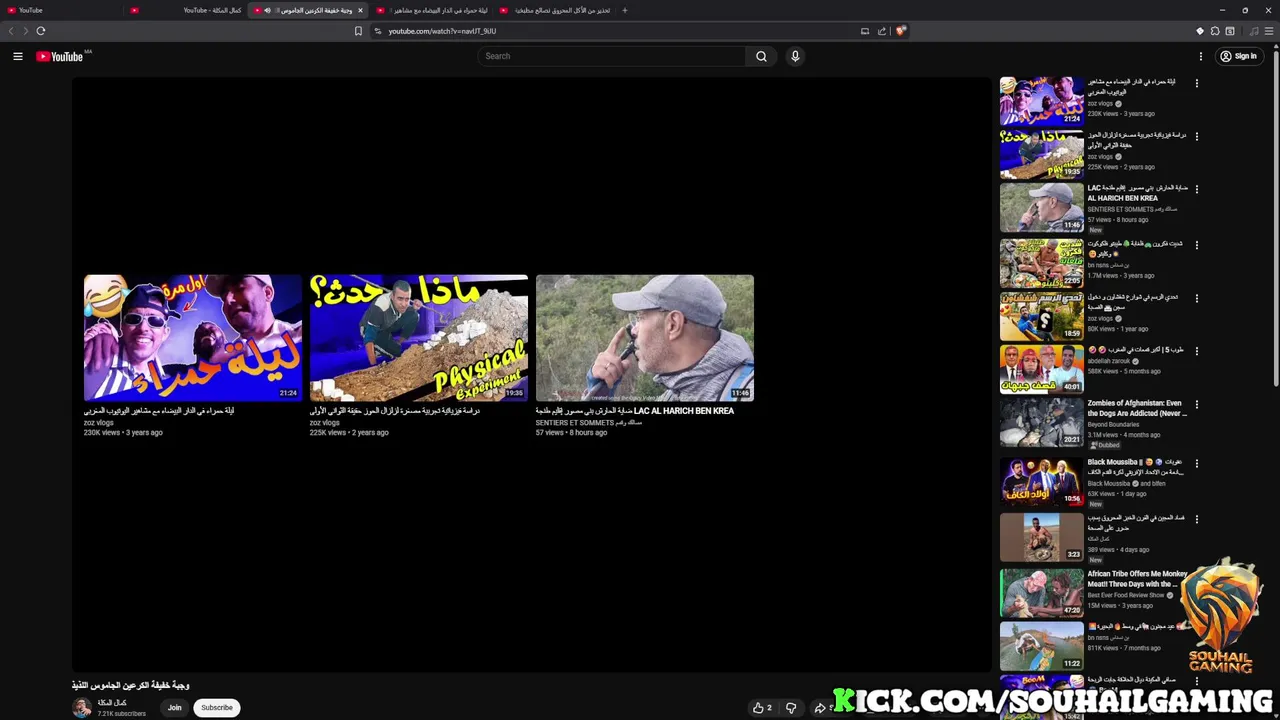The width and height of the screenshot is (1280, 720).
Task: Open options menu for 'Zombies of Afghanistan' video
Action: pos(1196,406)
